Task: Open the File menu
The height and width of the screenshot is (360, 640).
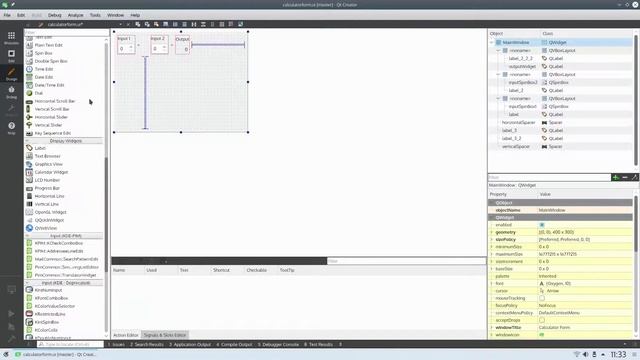Action: pos(7,15)
